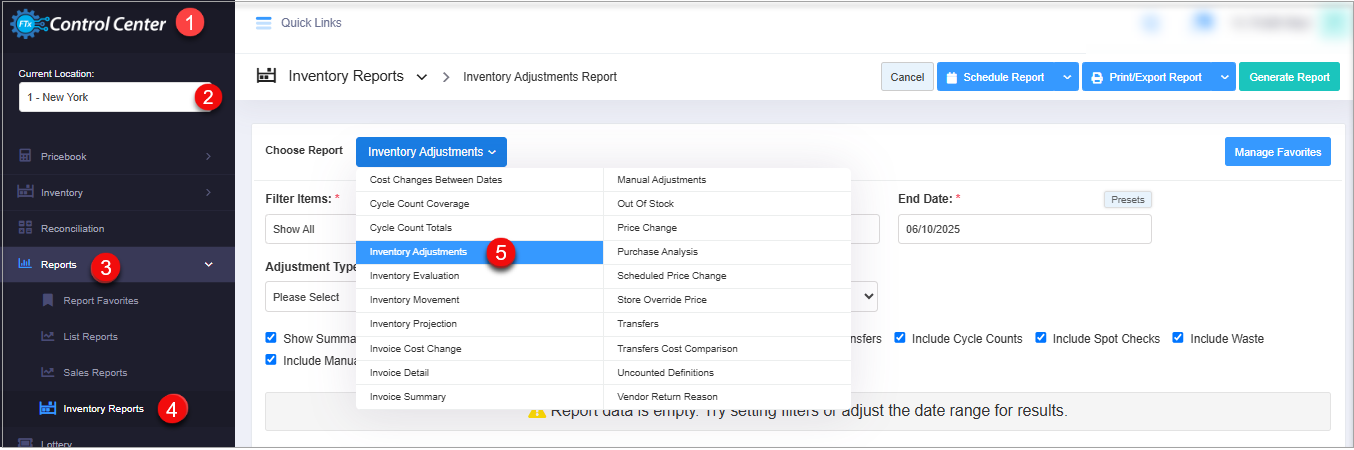Toggle the Include Cycle Counts checkbox
Image resolution: width=1354 pixels, height=450 pixels.
pyautogui.click(x=901, y=338)
